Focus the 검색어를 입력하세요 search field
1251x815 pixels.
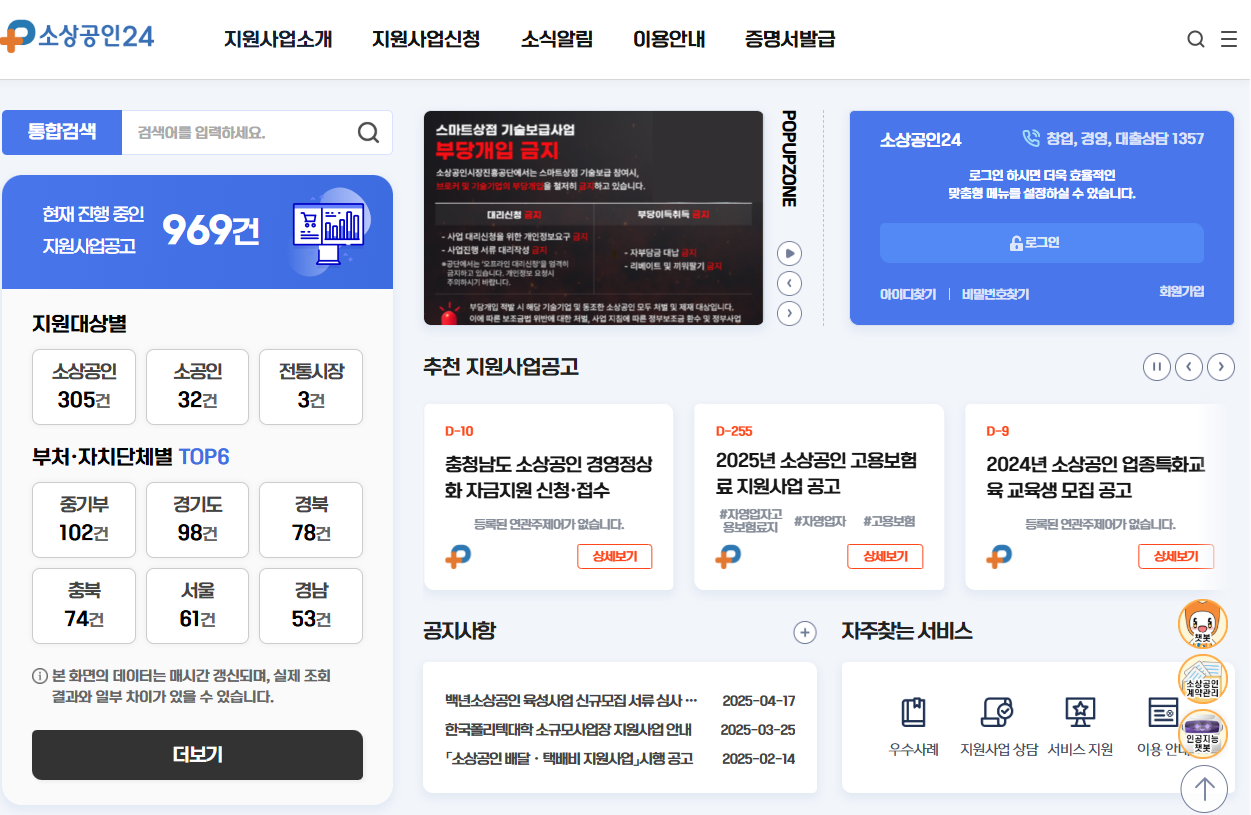point(240,133)
